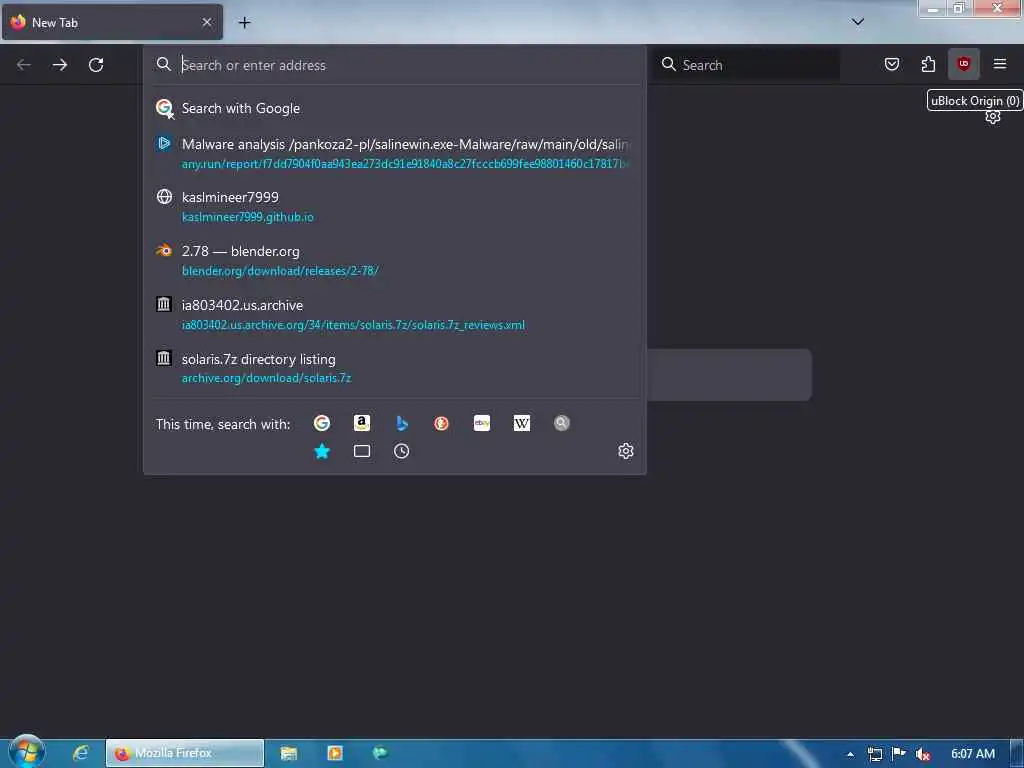Close the New Tab tab
1024x768 pixels.
pyautogui.click(x=207, y=22)
